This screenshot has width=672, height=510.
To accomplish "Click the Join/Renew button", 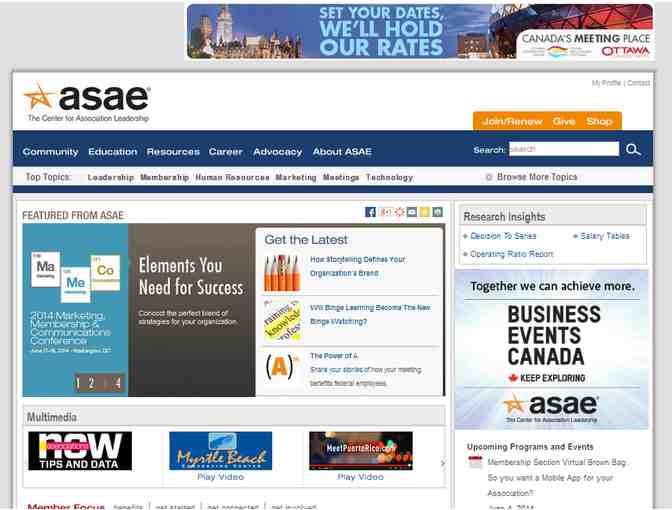I will [512, 121].
